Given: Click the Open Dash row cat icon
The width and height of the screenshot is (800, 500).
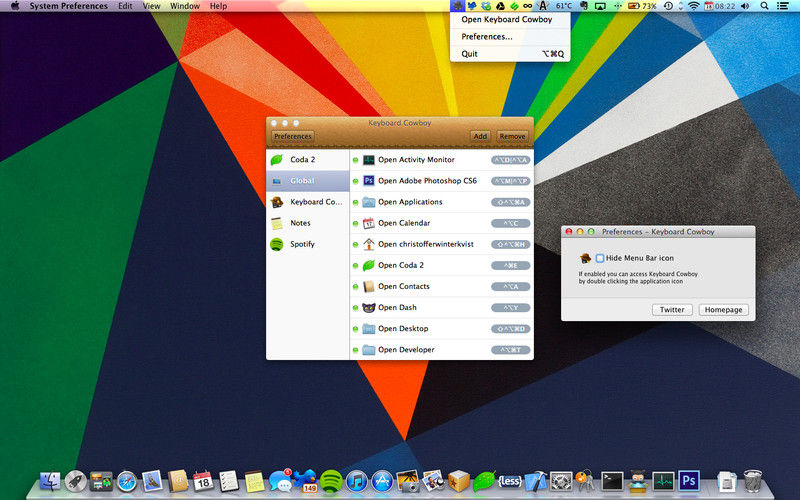Looking at the screenshot, I should pos(368,307).
